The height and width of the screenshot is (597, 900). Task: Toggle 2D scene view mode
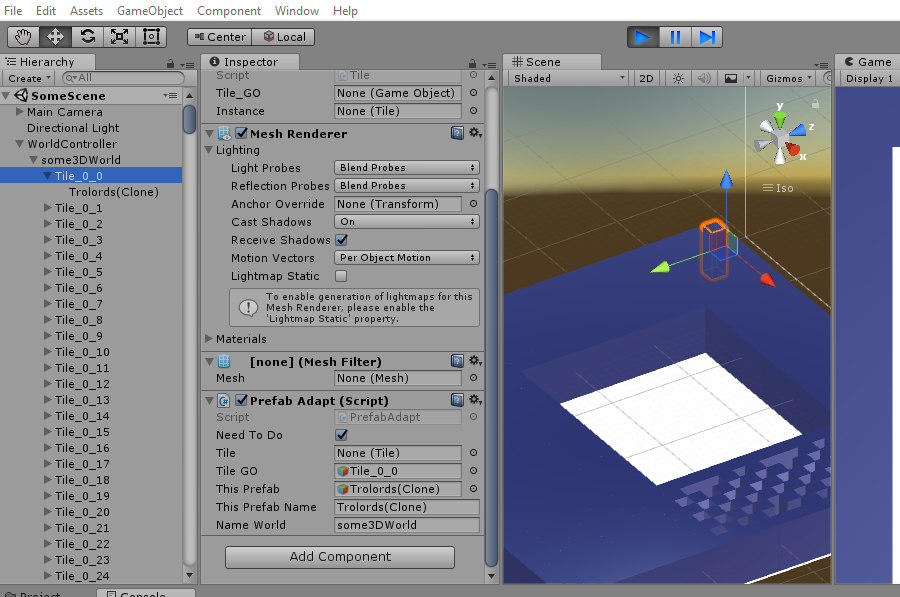click(x=646, y=79)
